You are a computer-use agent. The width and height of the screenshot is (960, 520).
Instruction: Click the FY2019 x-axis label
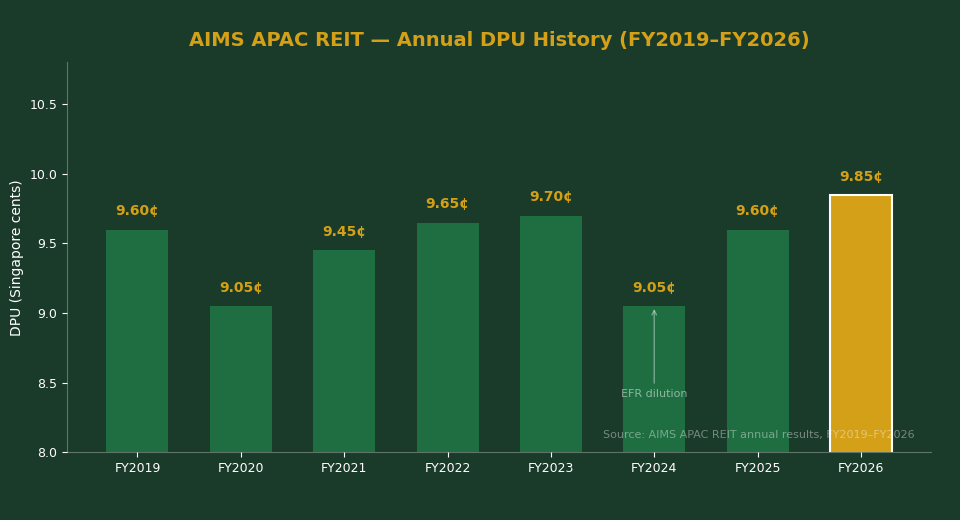click(137, 469)
